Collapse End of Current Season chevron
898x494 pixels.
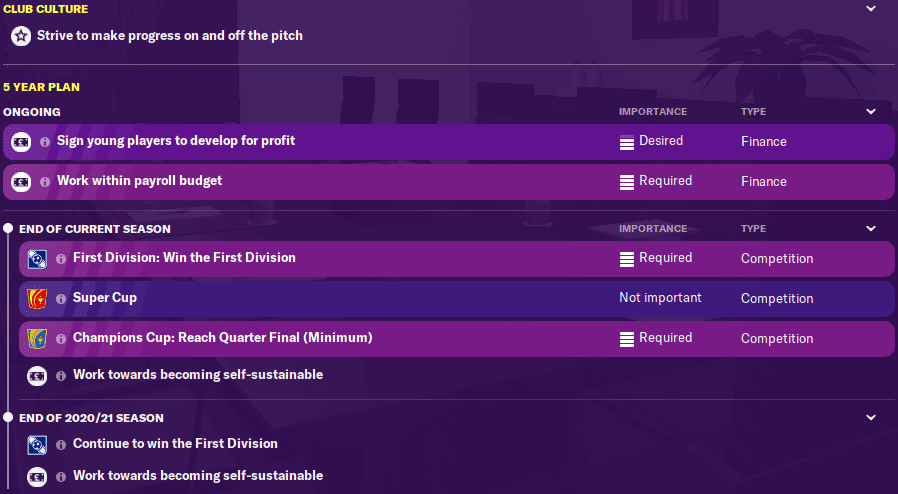click(871, 228)
